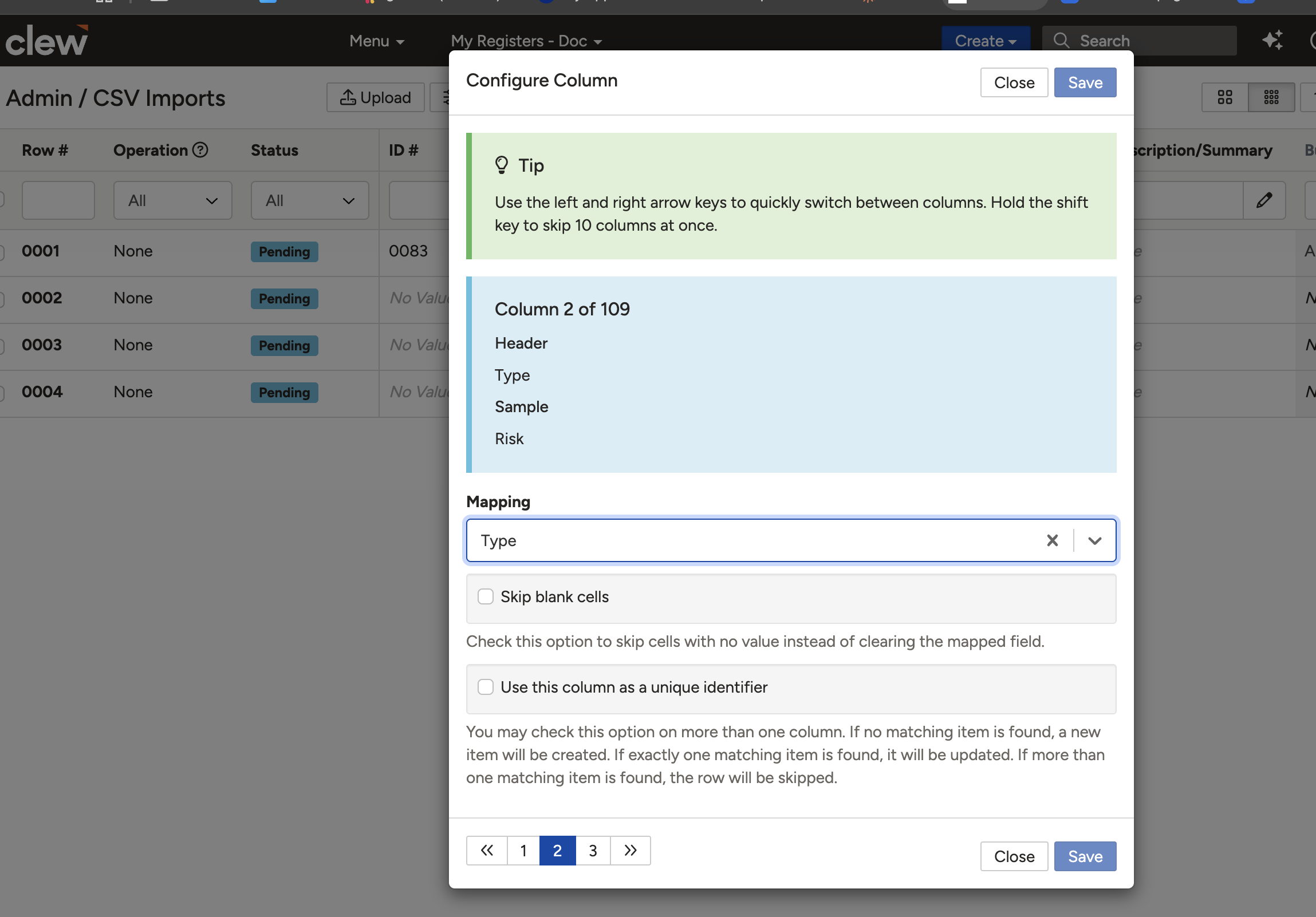Click Pending status badge in row 0004
Image resolution: width=1316 pixels, height=917 pixels.
pyautogui.click(x=284, y=392)
